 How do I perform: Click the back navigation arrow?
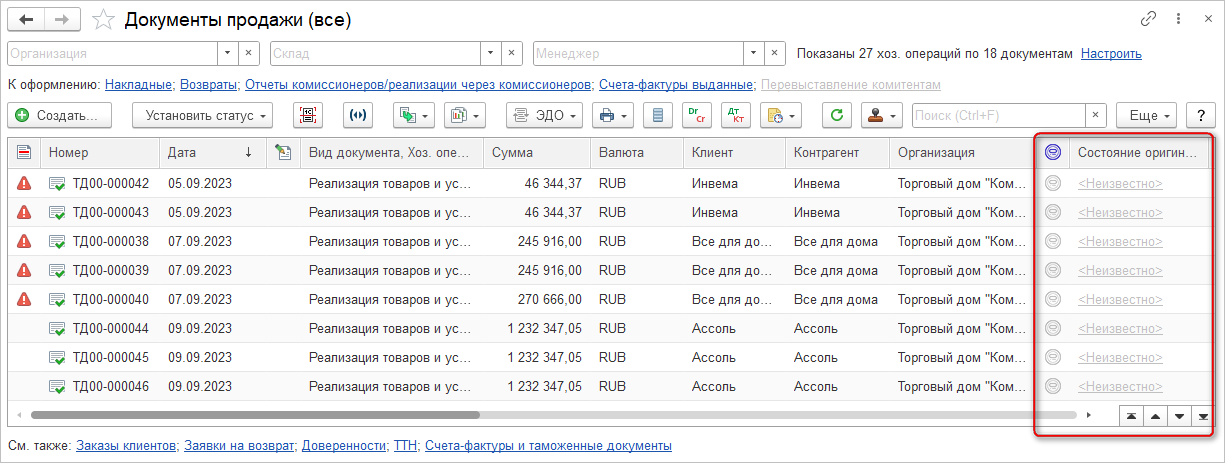click(x=27, y=20)
